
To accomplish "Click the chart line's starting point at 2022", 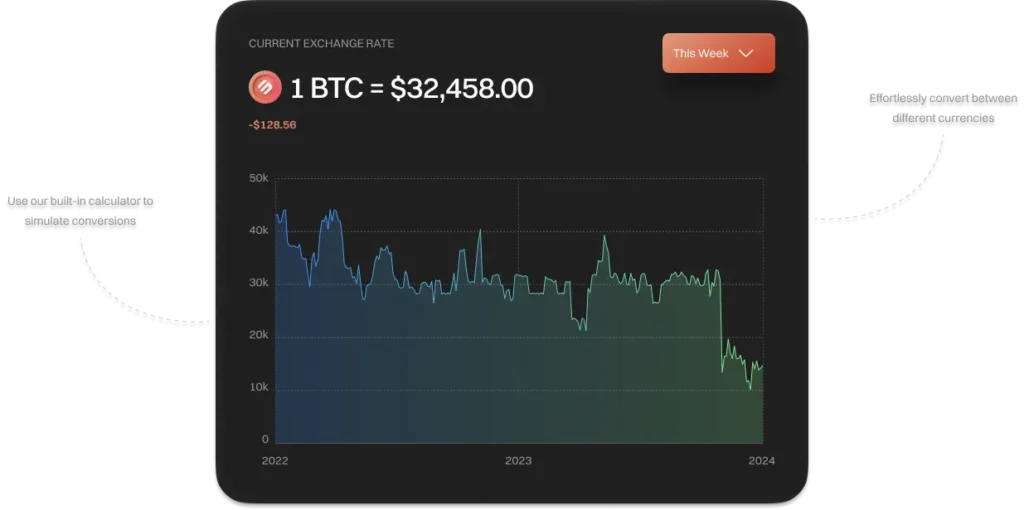I will point(276,216).
